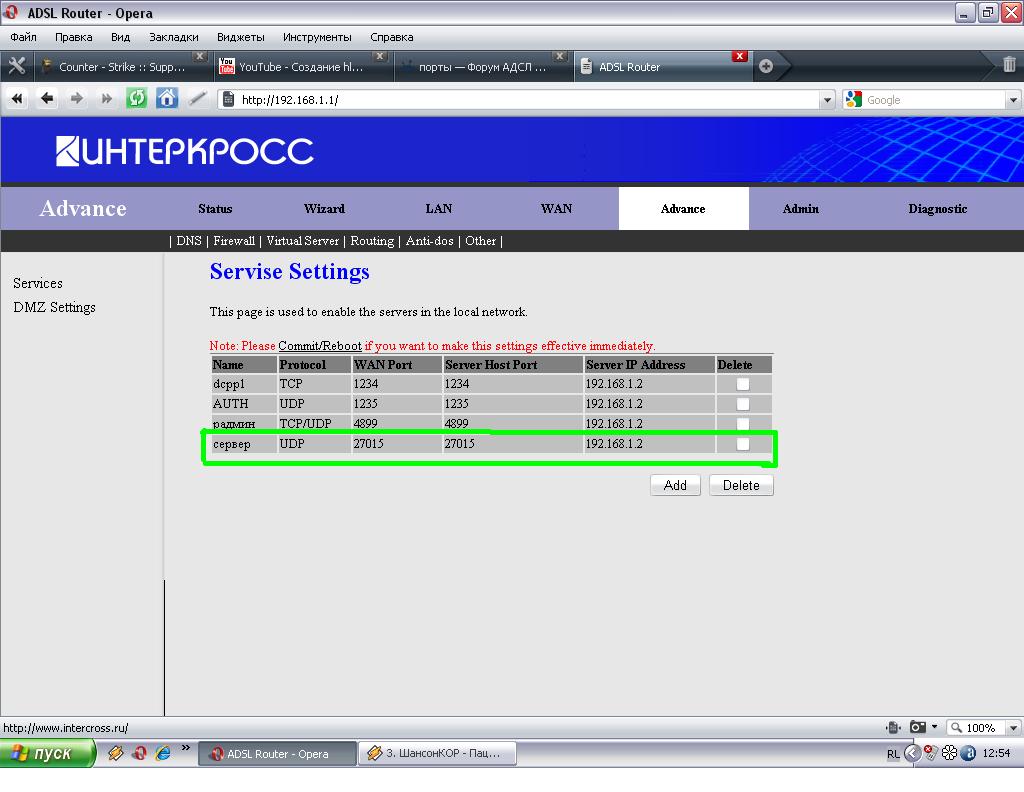
Task: Open the Правка menu
Action: pos(73,37)
